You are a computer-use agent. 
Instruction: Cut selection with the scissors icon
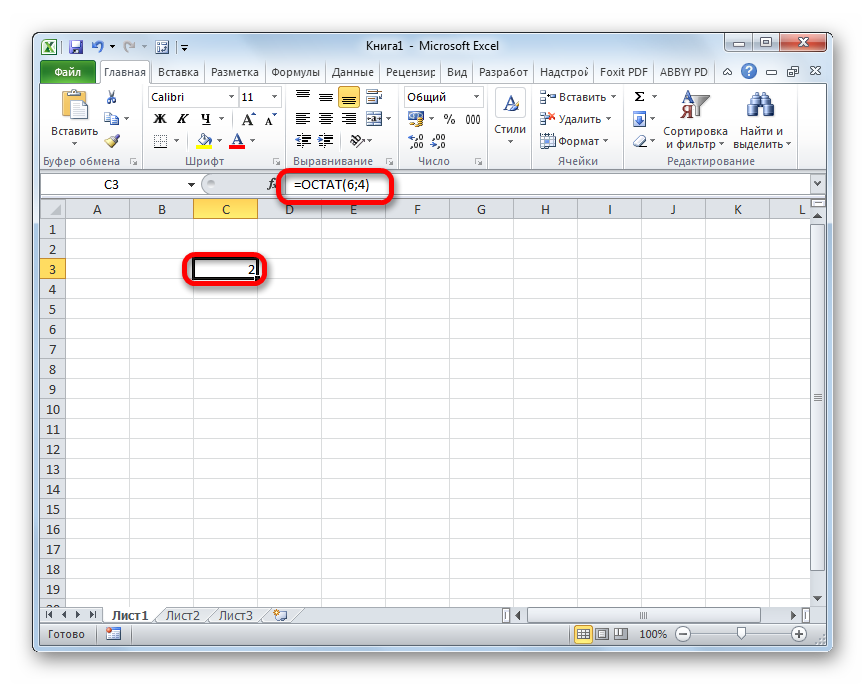[112, 98]
